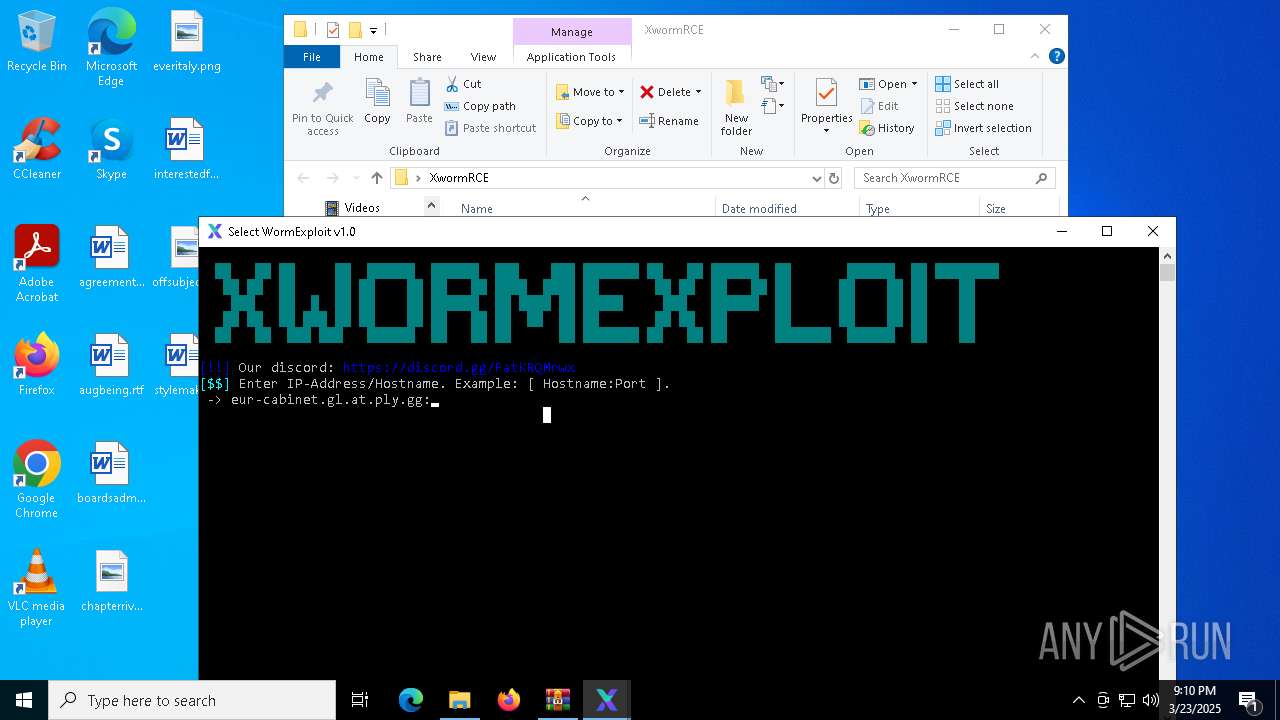The image size is (1280, 720).
Task: Open Recycle Bin on the desktop
Action: 37,41
